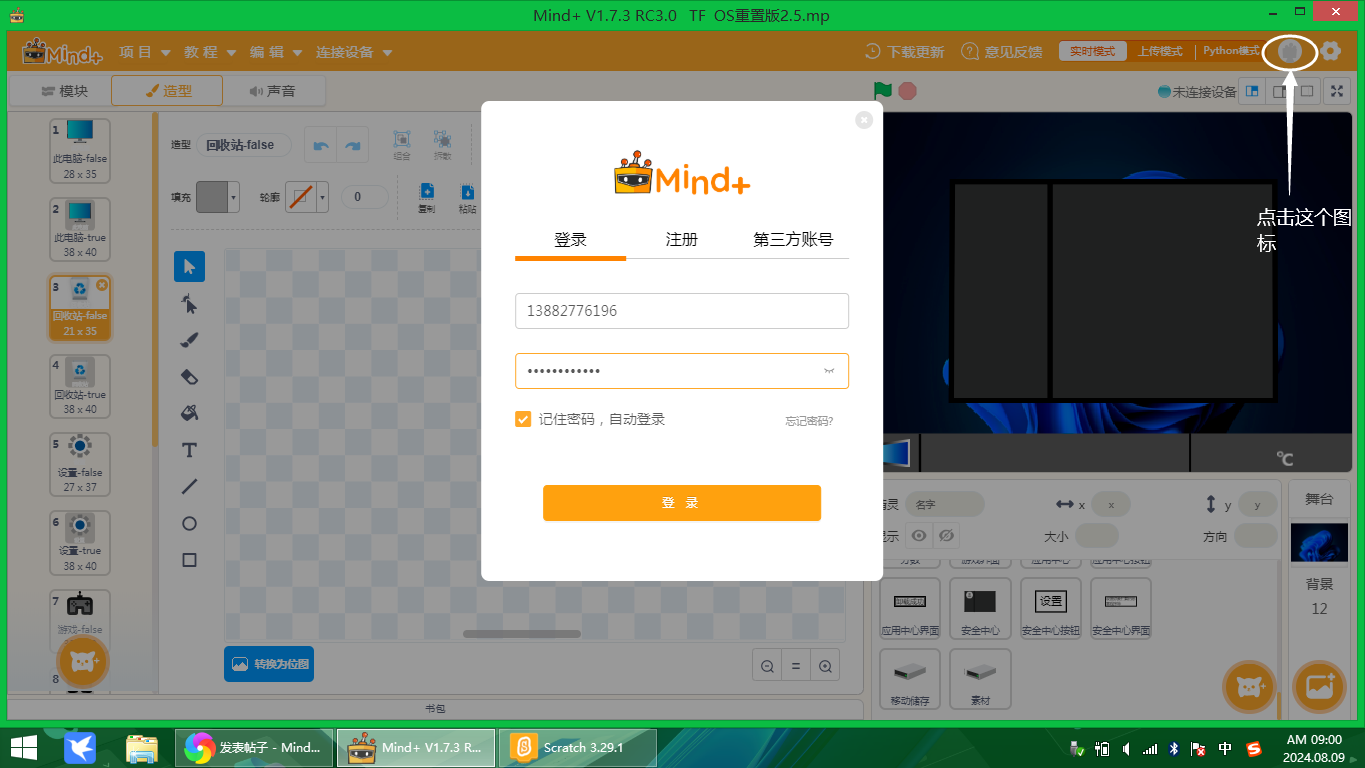Switch to 实时模式
1365x768 pixels.
click(x=1092, y=51)
